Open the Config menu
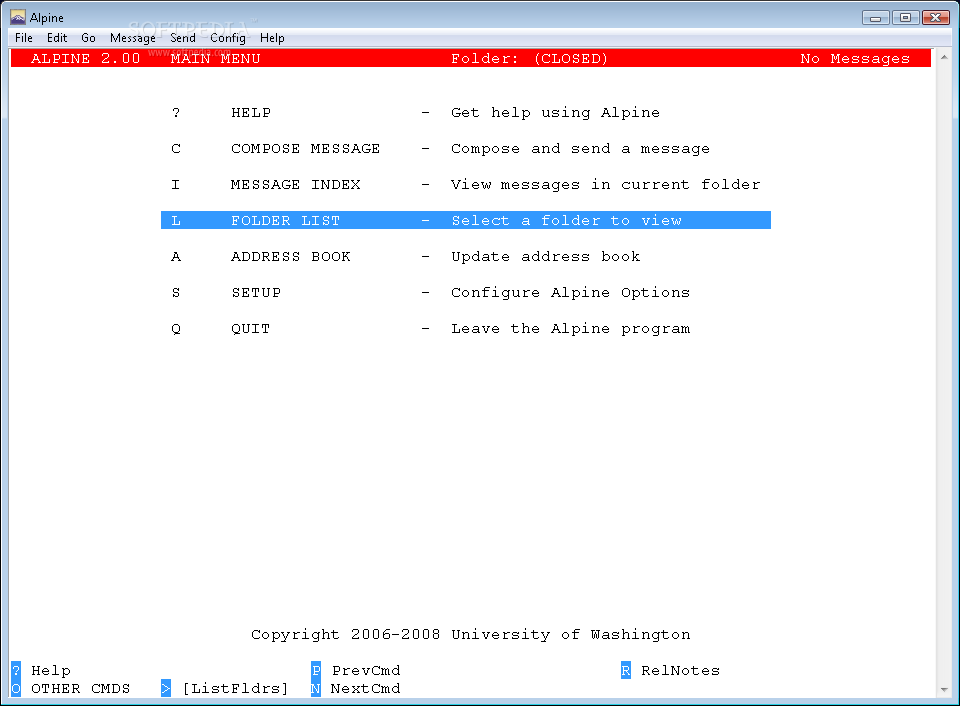This screenshot has width=960, height=706. (x=228, y=38)
